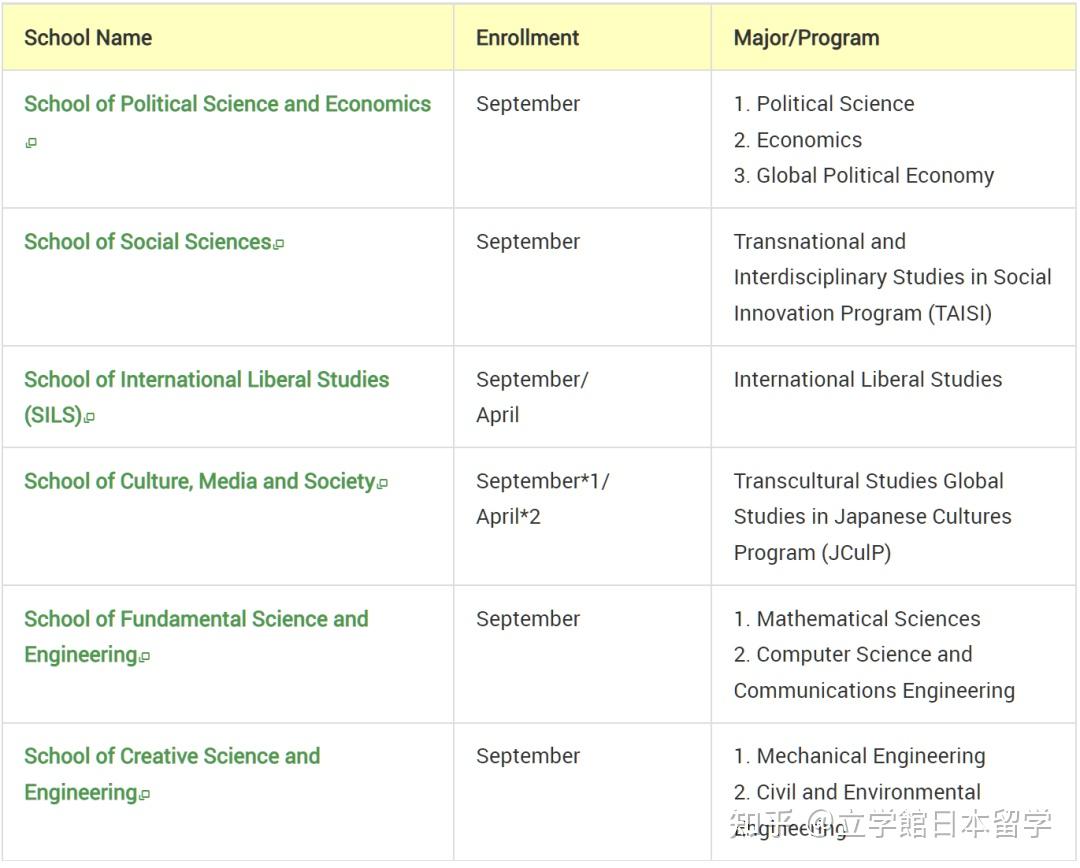Open School of Fundamental Science and Engineering link
Screen dimensions: 1080x868
[196, 637]
